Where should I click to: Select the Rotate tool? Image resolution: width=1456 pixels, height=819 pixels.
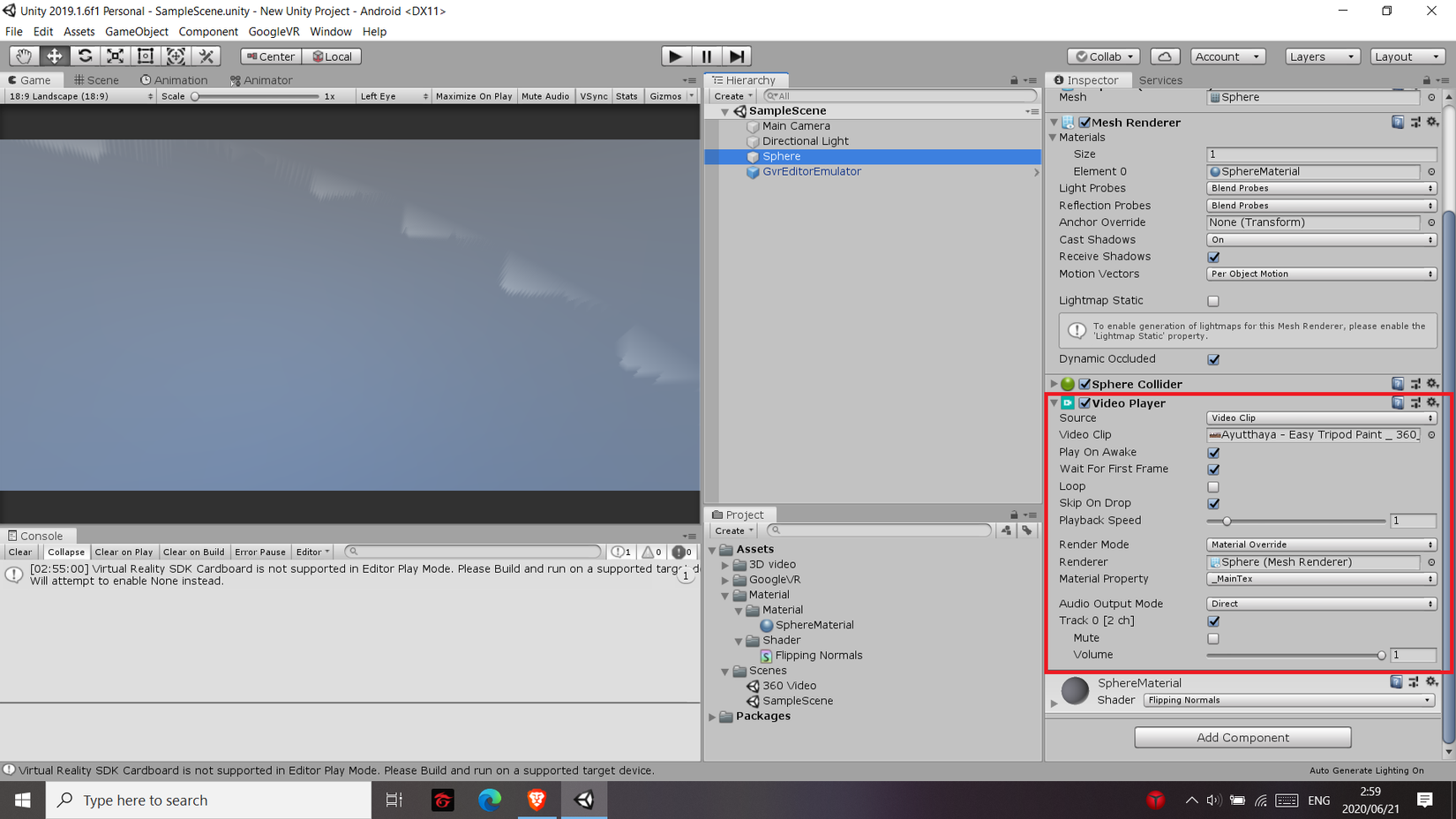click(85, 56)
